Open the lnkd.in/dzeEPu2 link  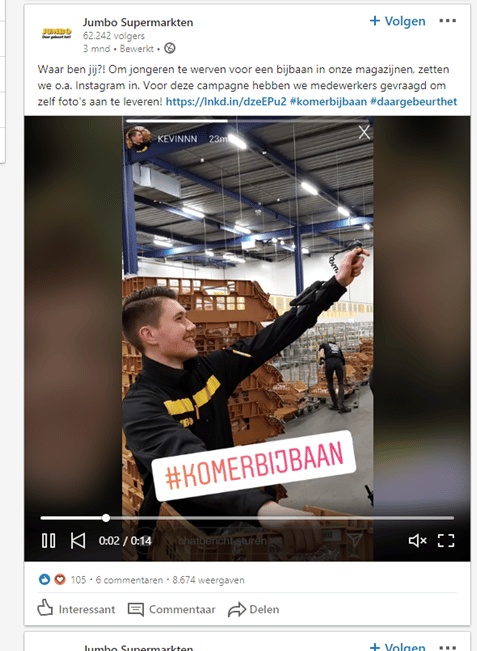coord(226,102)
